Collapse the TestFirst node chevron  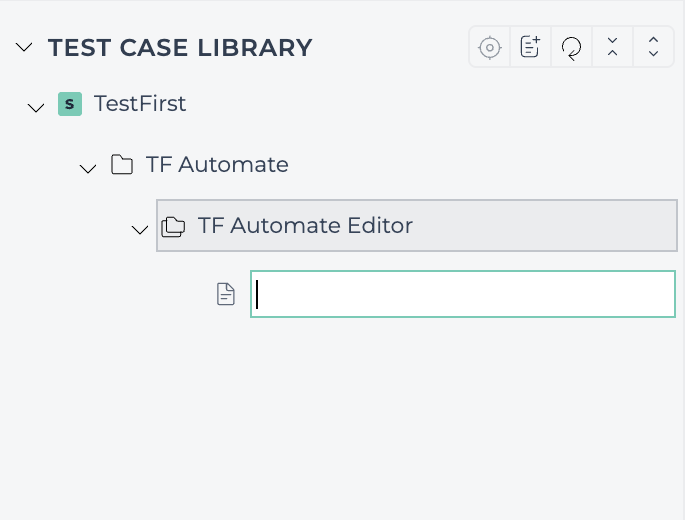35,107
